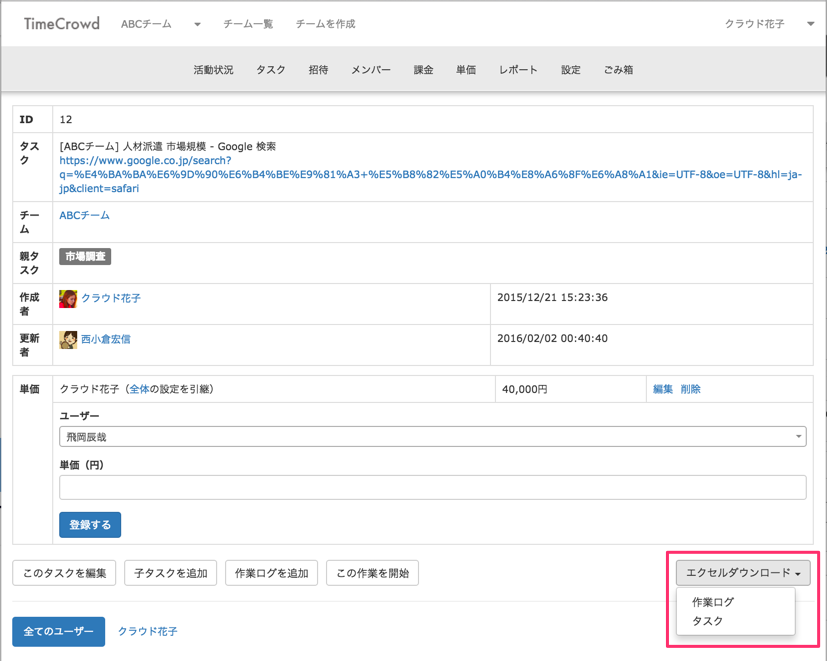The width and height of the screenshot is (827, 661).
Task: Start work with この作業を開始 button
Action: pos(372,573)
